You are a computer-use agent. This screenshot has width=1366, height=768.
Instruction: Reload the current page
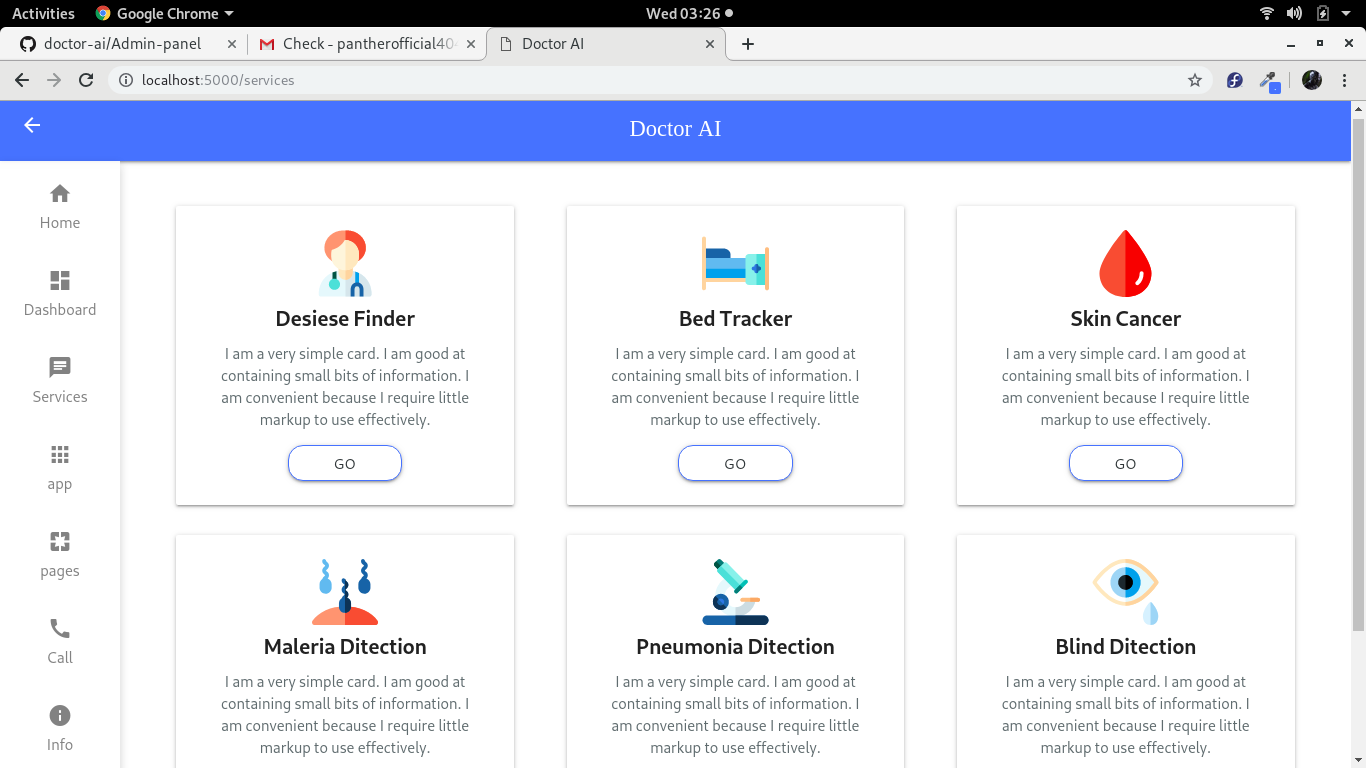click(86, 80)
